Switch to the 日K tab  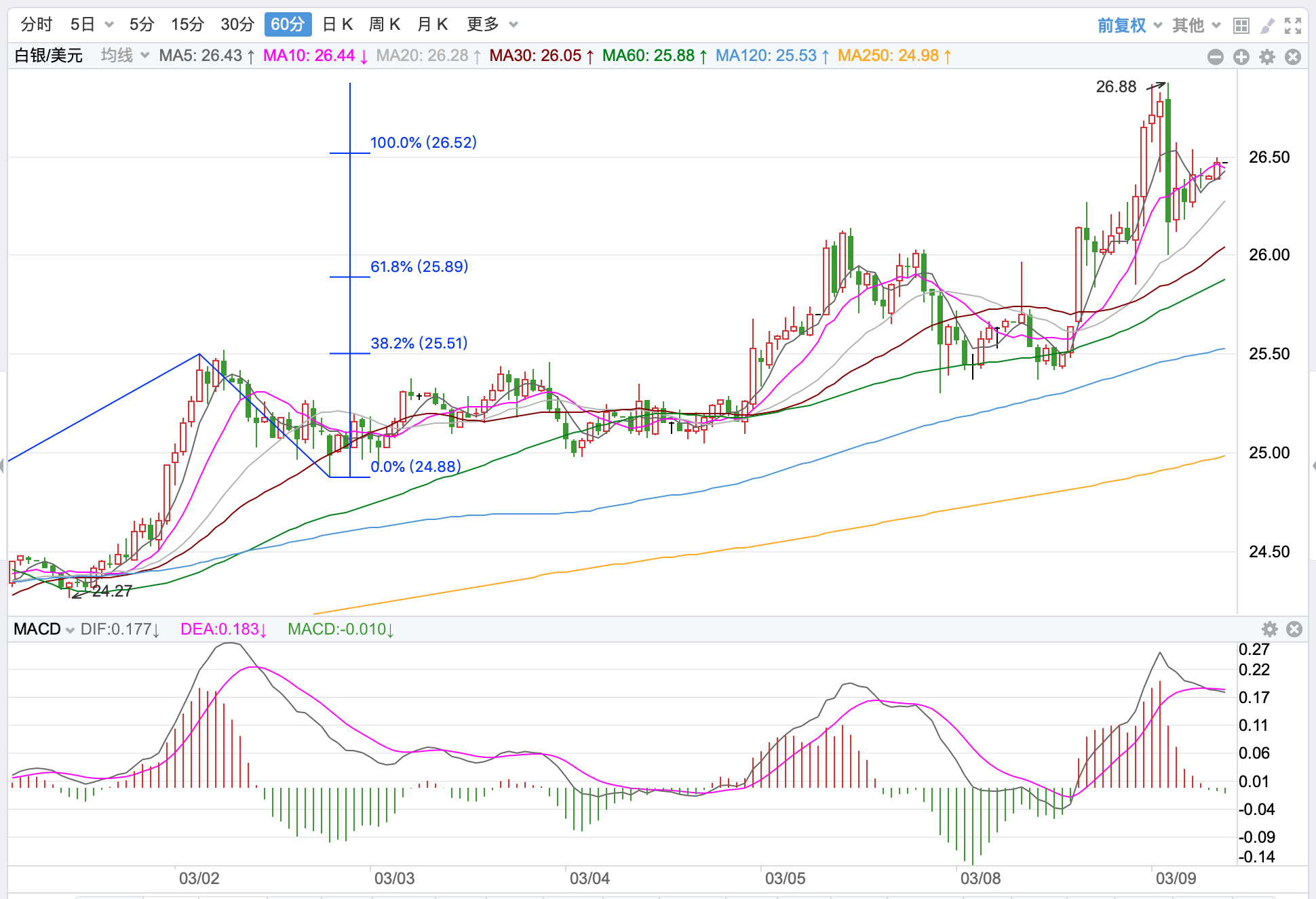pos(337,25)
